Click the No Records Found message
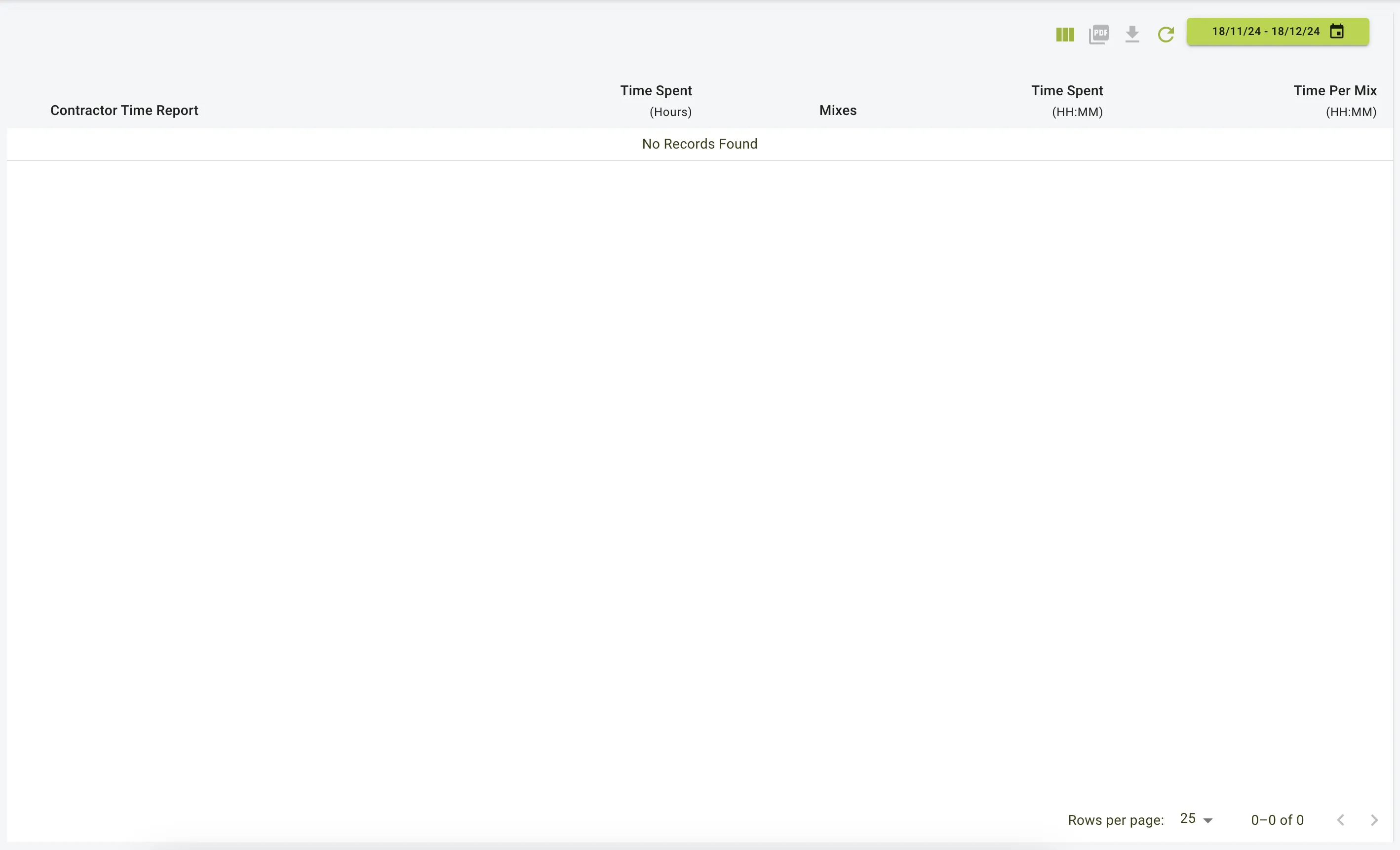The width and height of the screenshot is (1400, 850). 700,144
